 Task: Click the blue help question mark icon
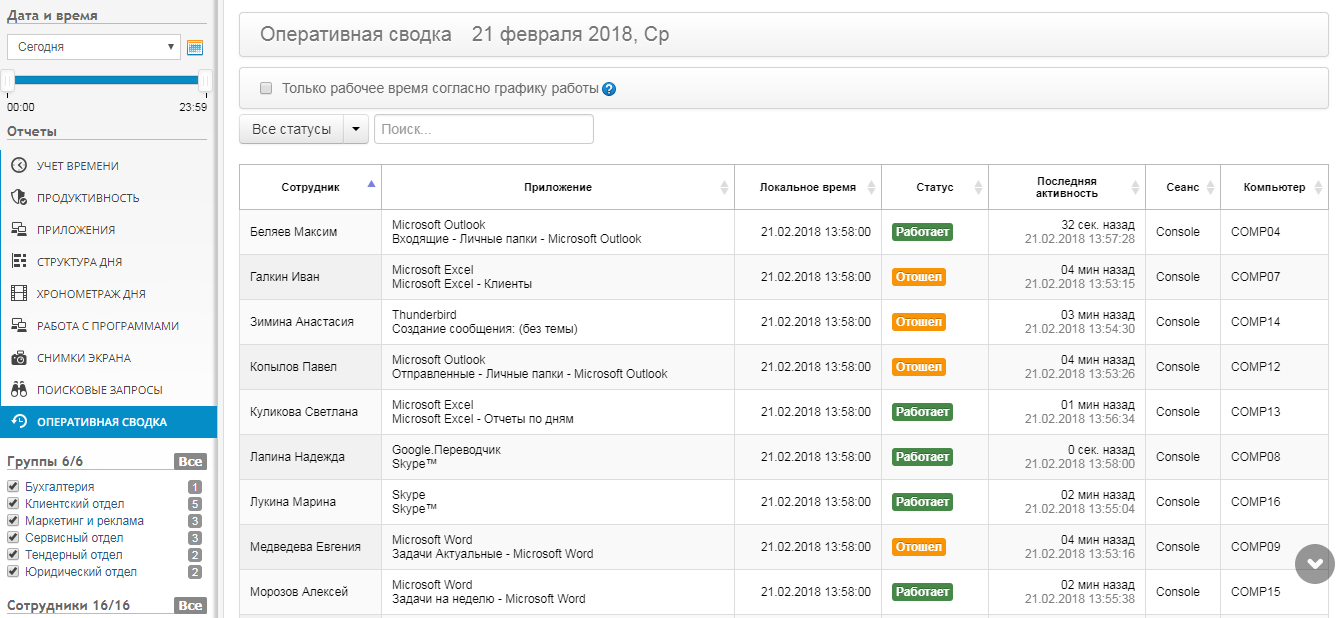pos(609,89)
